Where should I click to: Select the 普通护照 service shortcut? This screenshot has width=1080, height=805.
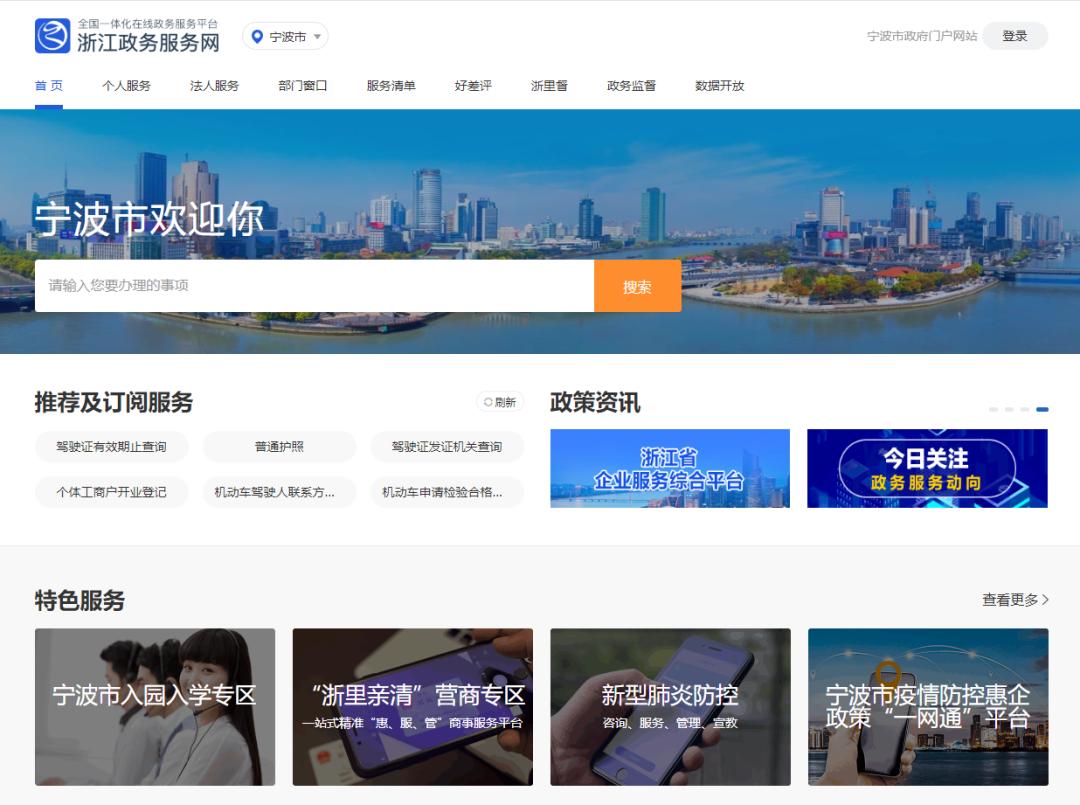point(280,446)
